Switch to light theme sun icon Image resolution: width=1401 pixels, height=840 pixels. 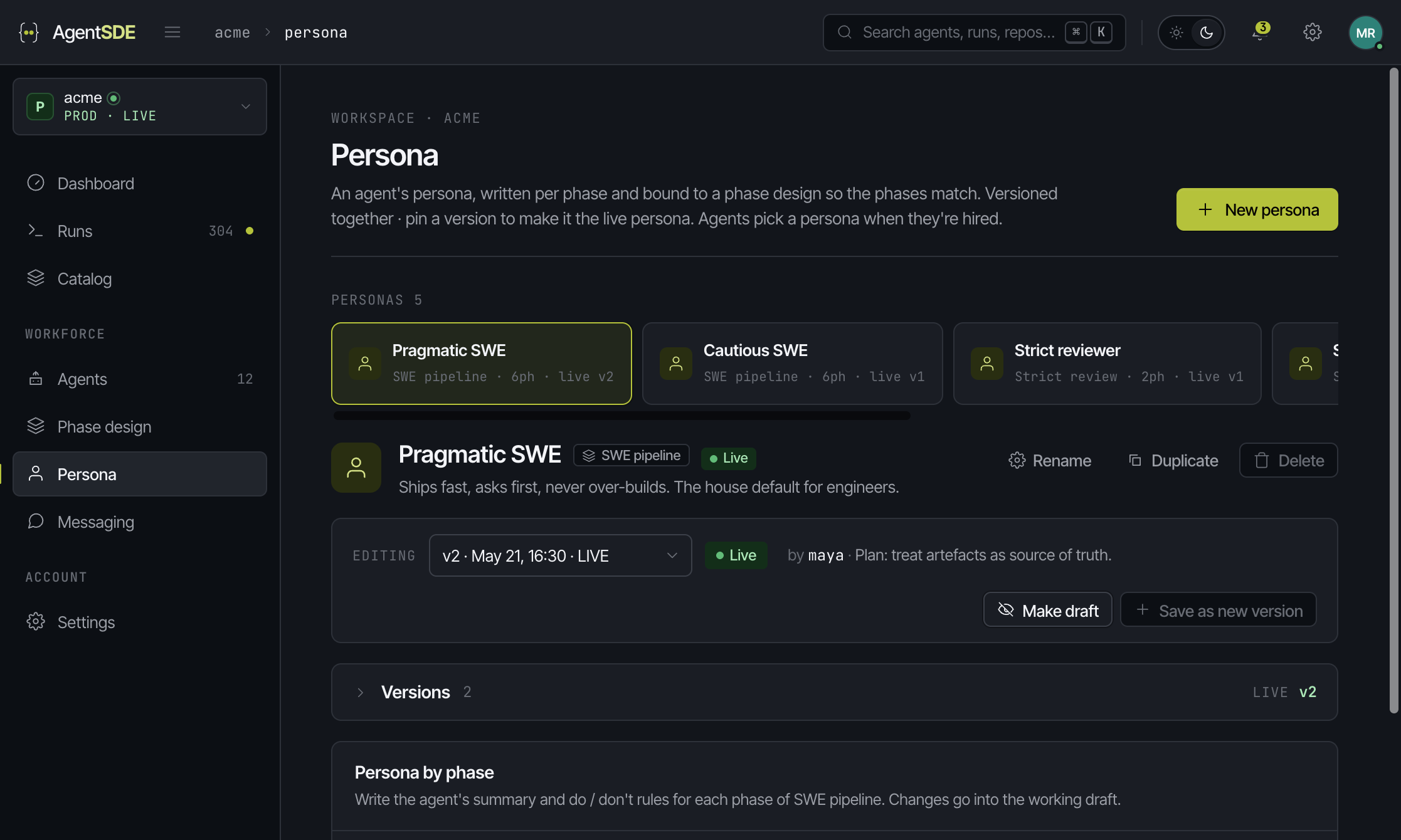[1176, 33]
